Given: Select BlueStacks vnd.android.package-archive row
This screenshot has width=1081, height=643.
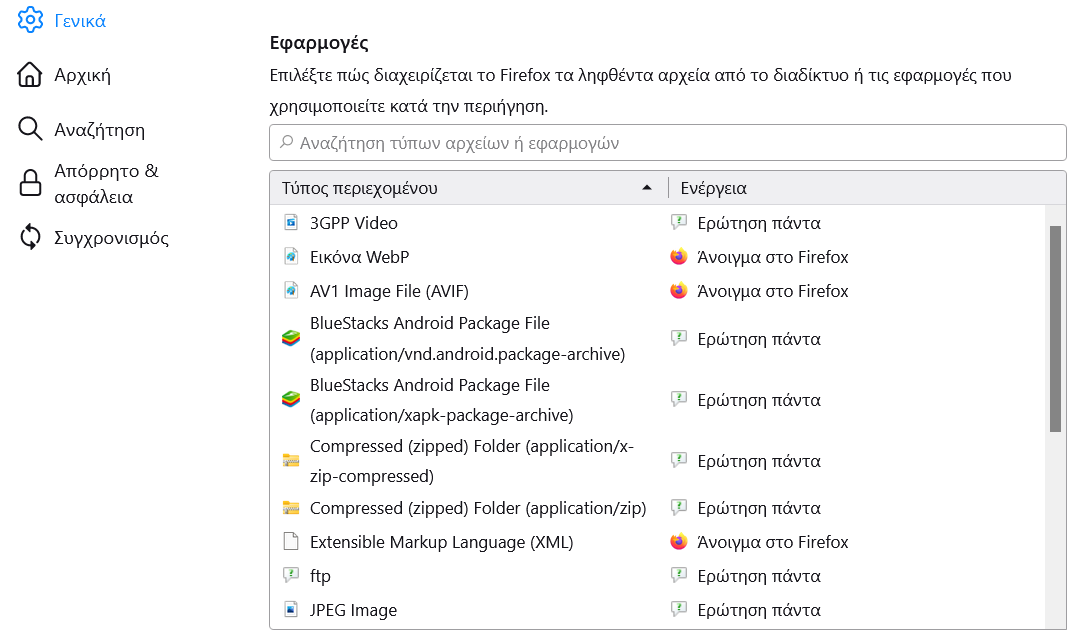Looking at the screenshot, I should [658, 338].
